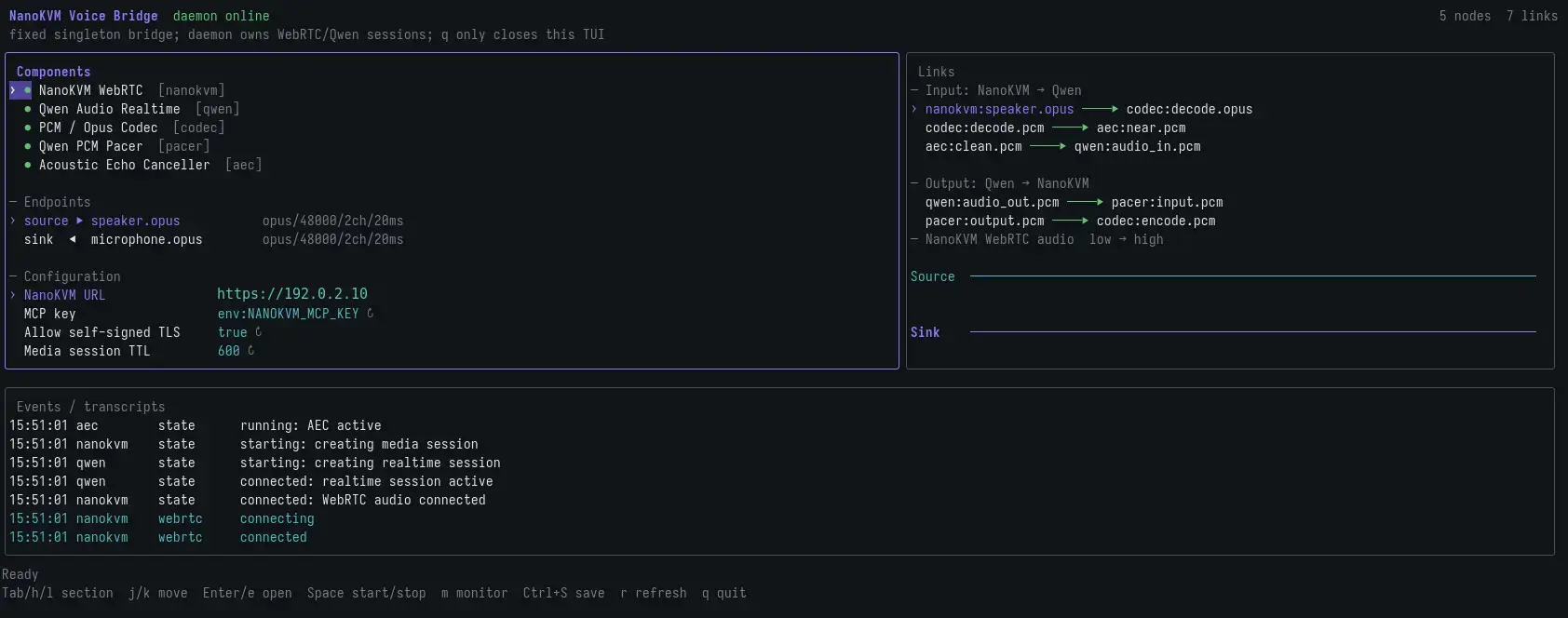The width and height of the screenshot is (1568, 618).
Task: Click the j/k move shortcut hint
Action: click(158, 593)
